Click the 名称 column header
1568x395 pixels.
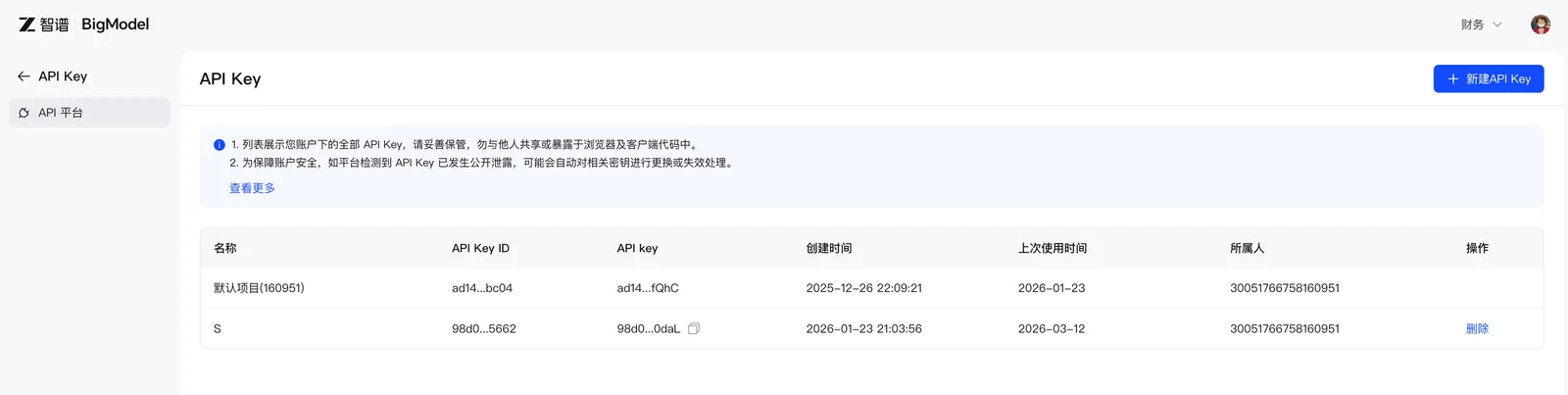(225, 249)
